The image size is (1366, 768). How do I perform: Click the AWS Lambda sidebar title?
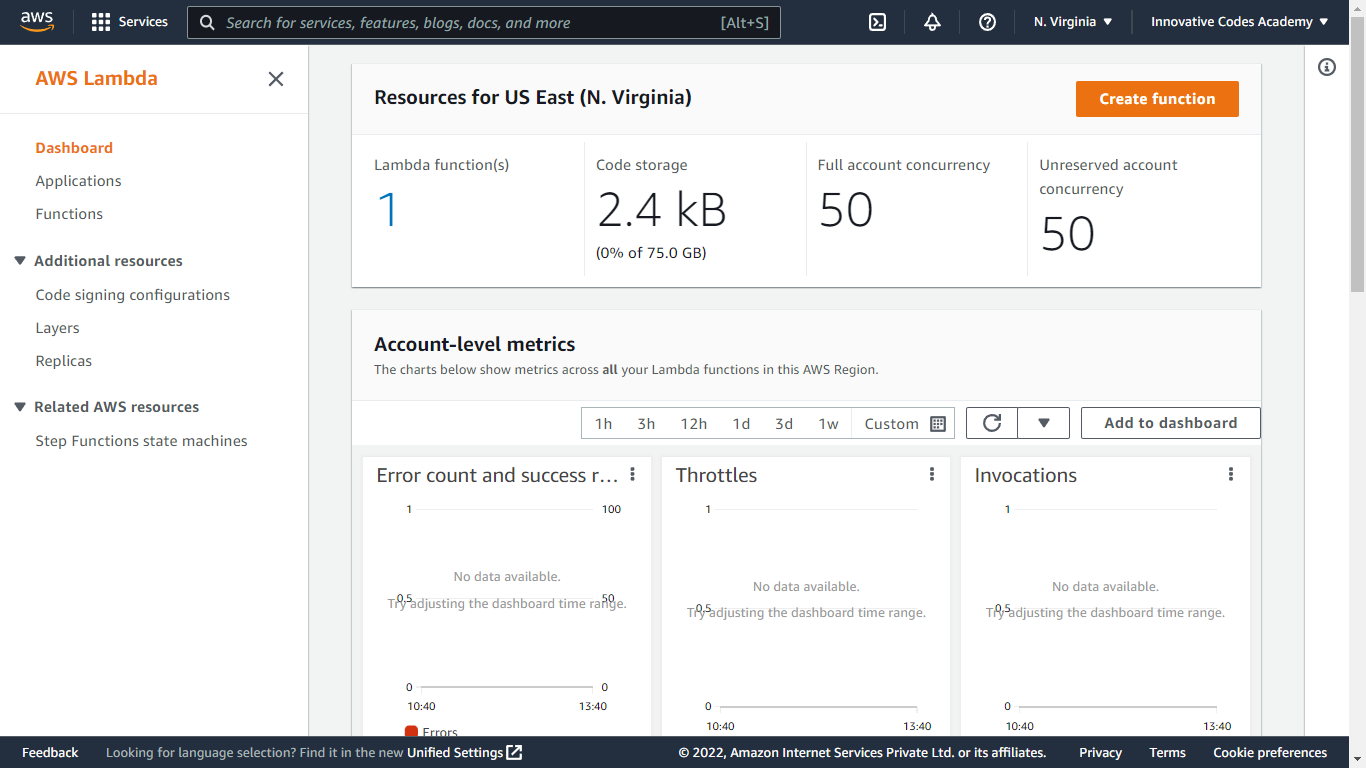pos(96,79)
